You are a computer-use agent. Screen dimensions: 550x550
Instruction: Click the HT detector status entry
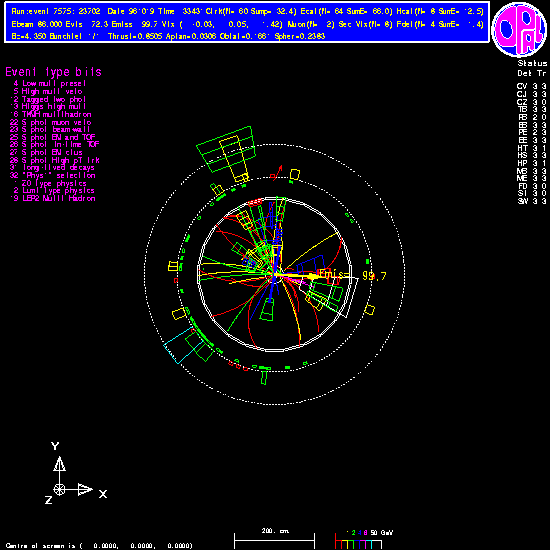coord(531,148)
